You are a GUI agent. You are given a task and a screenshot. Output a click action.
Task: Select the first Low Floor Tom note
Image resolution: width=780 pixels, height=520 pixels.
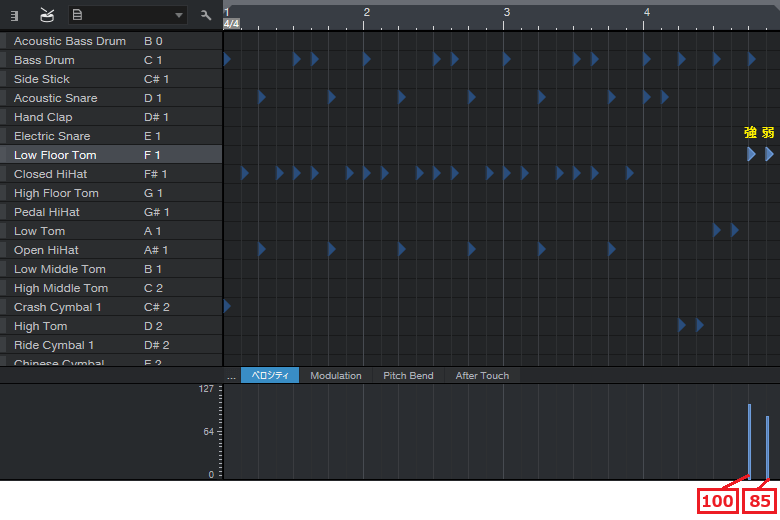click(751, 154)
